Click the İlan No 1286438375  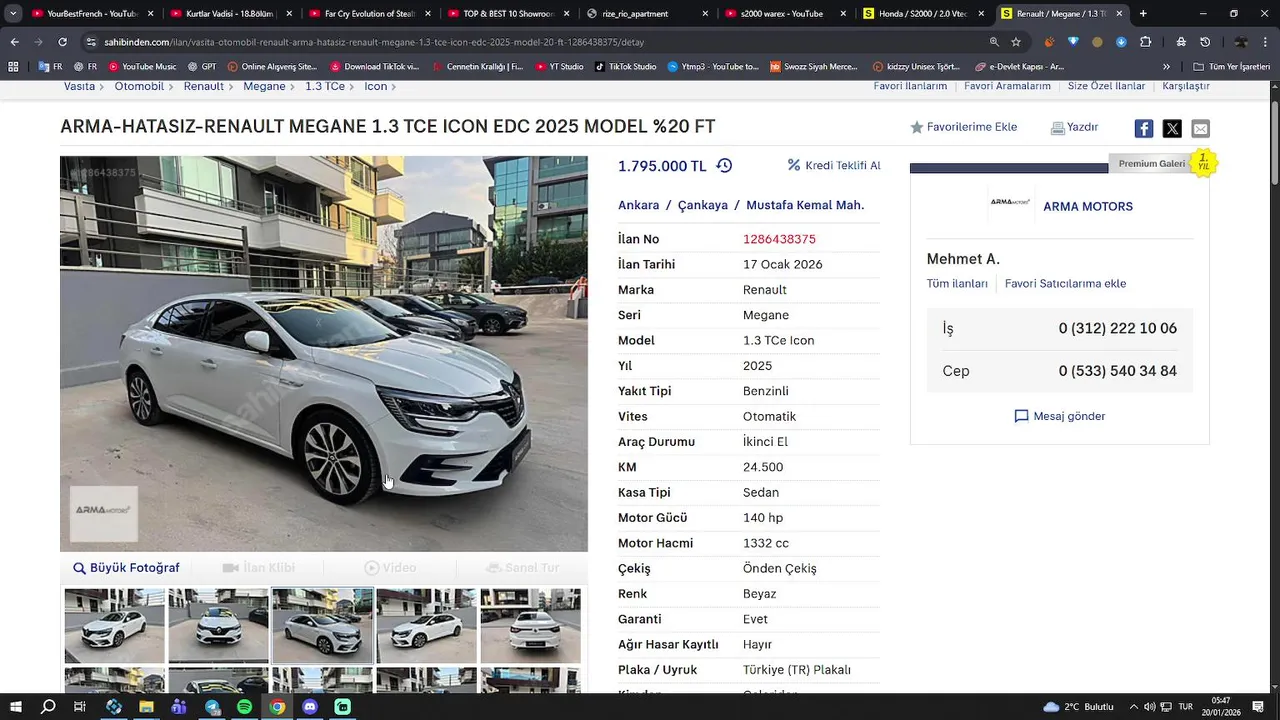(779, 239)
